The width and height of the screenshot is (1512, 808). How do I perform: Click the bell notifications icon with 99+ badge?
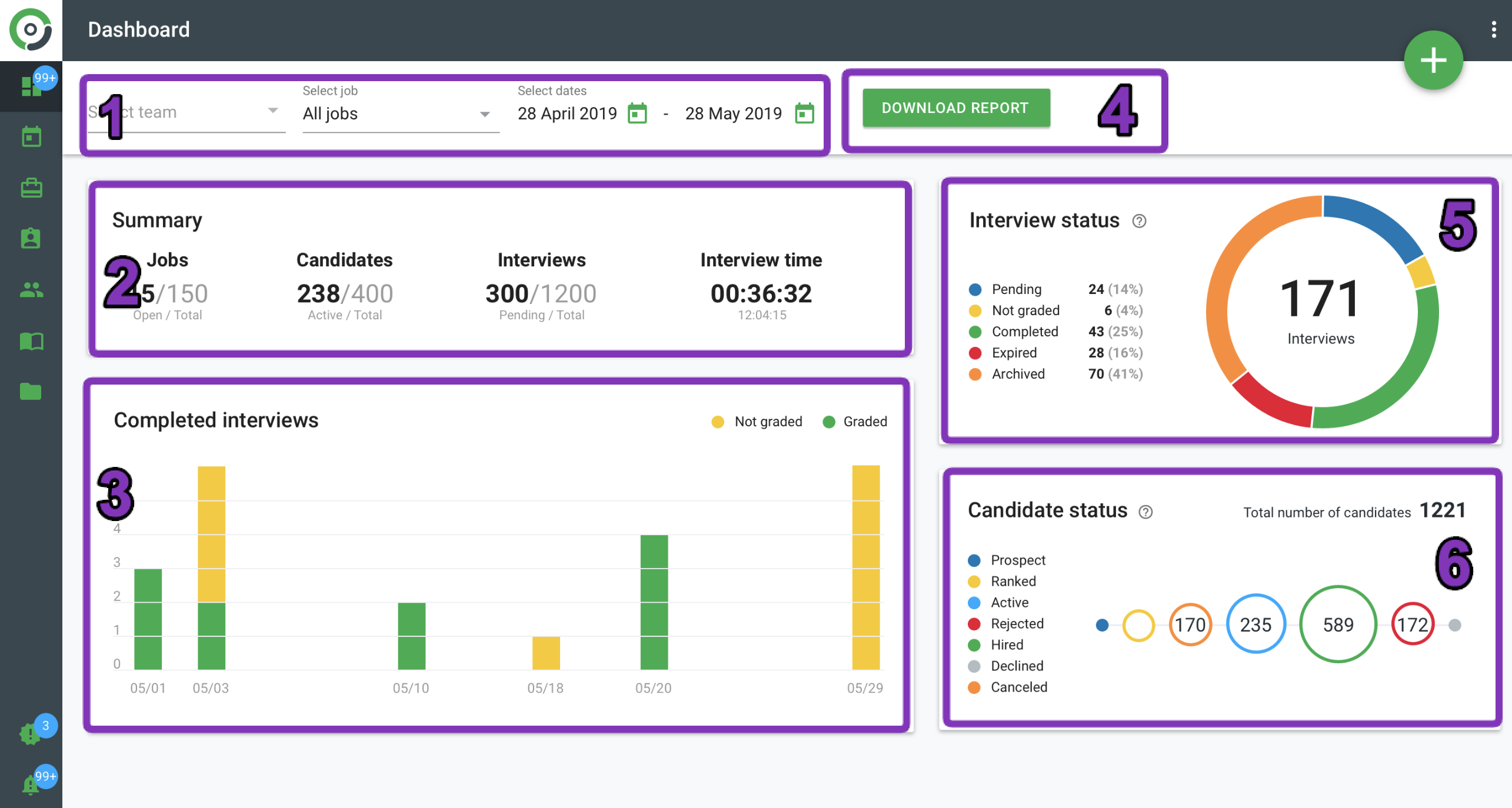coord(31,784)
